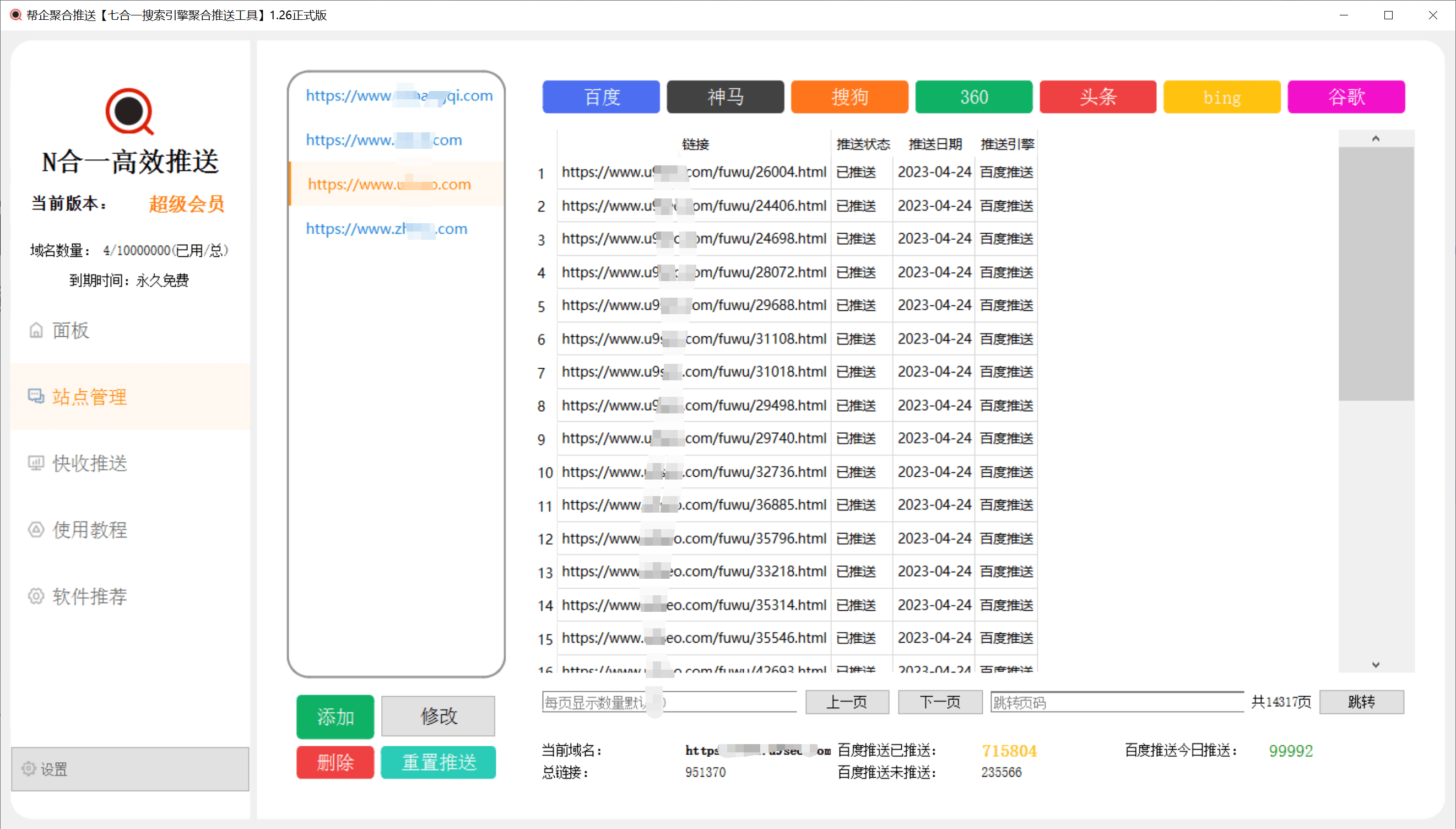This screenshot has height=829, width=1456.
Task: Switch to the 百度 engine tab
Action: tap(601, 97)
